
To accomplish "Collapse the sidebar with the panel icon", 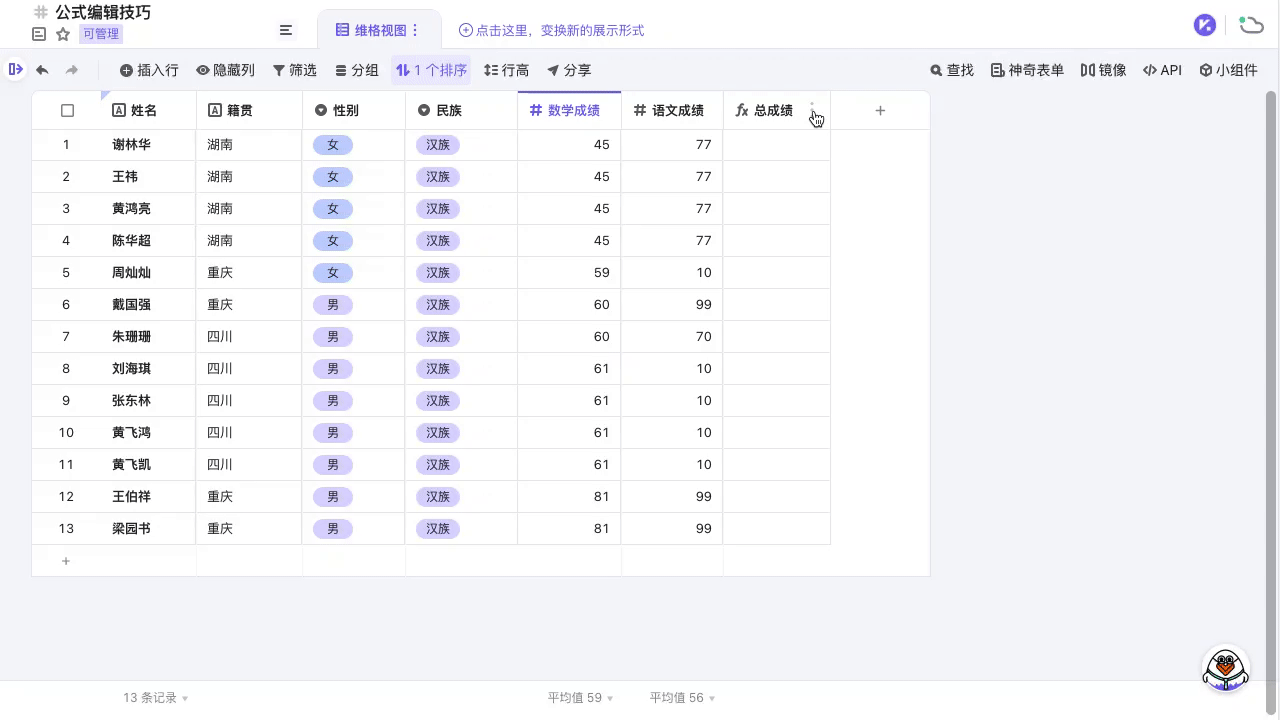I will (15, 70).
